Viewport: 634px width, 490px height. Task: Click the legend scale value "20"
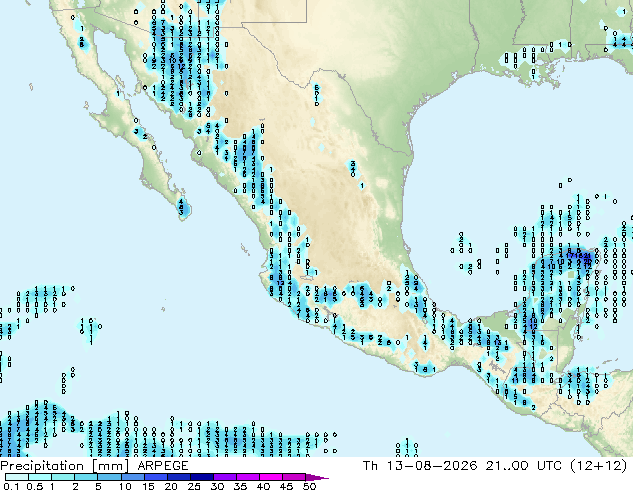[x=171, y=486]
